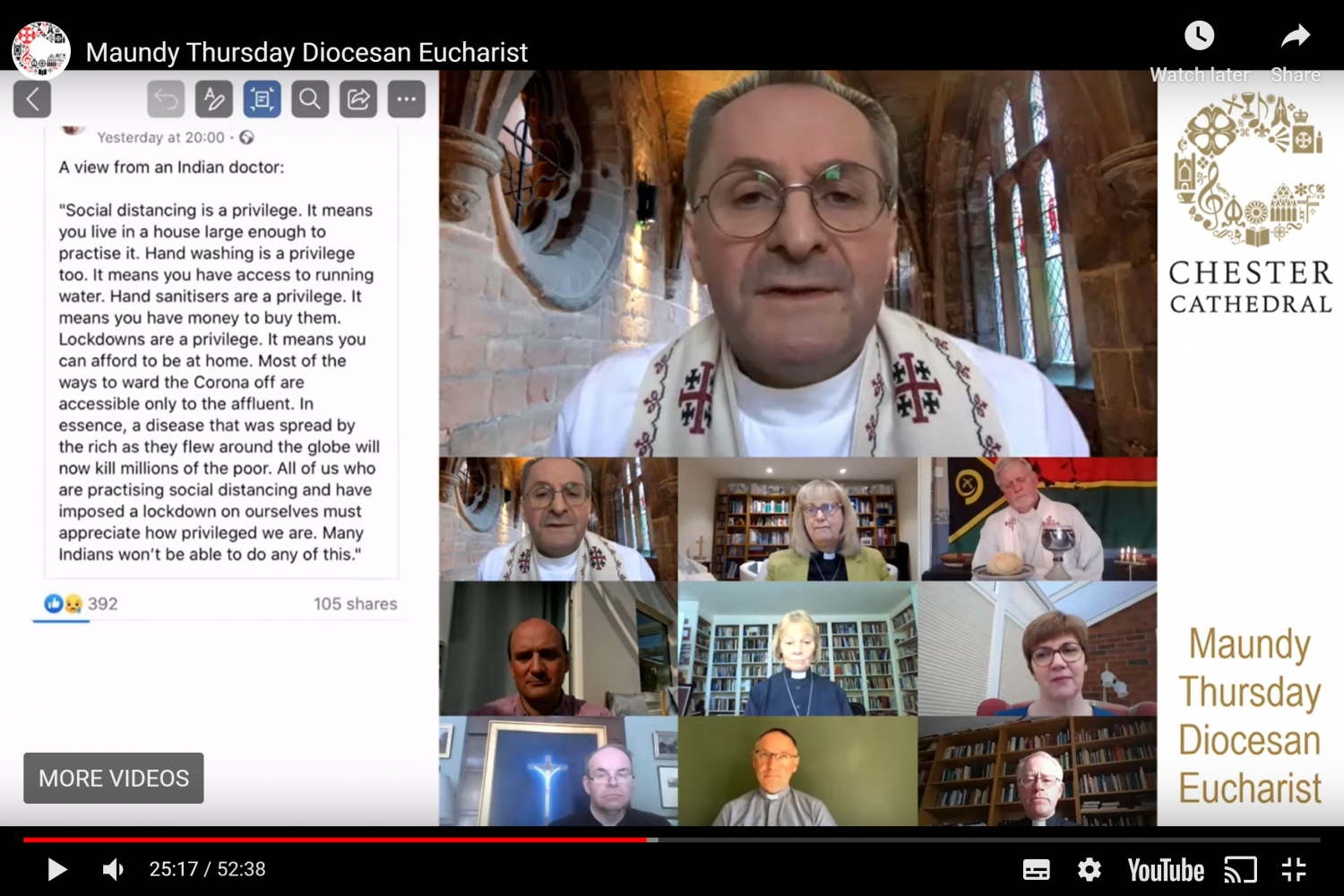Select priest with chalice and bread tile

pos(1038,519)
